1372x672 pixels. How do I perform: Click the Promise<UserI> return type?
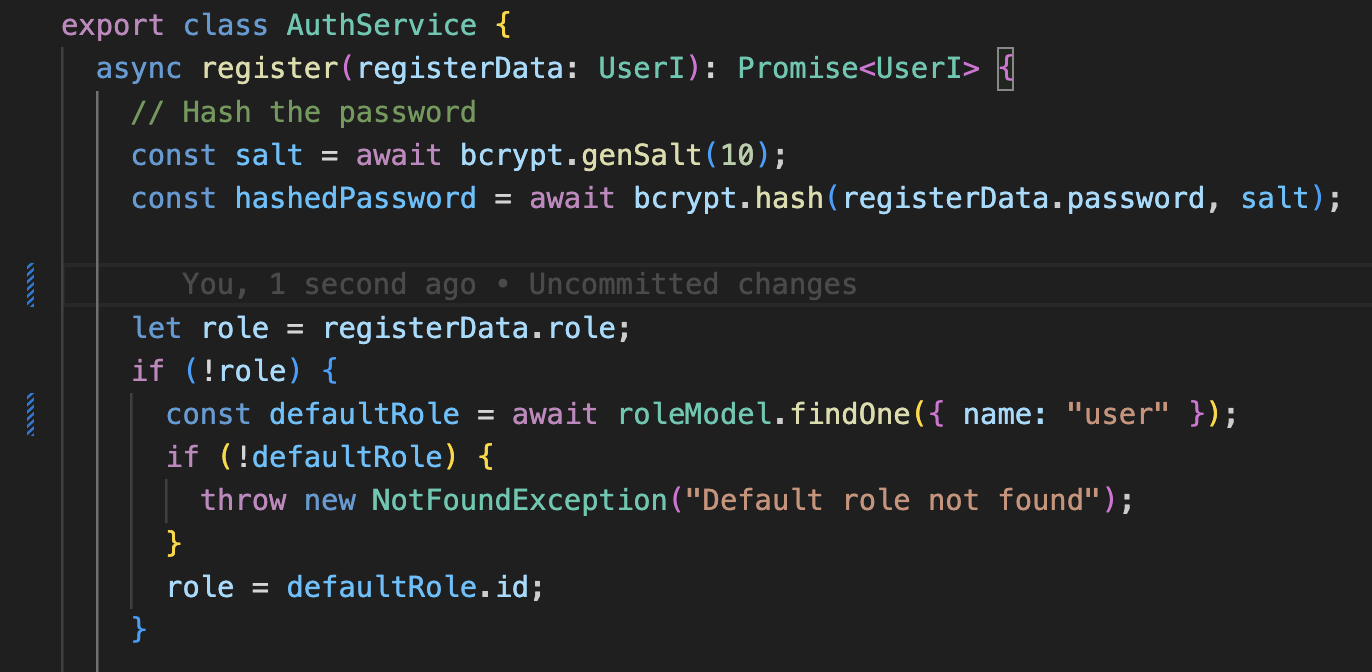[x=858, y=68]
